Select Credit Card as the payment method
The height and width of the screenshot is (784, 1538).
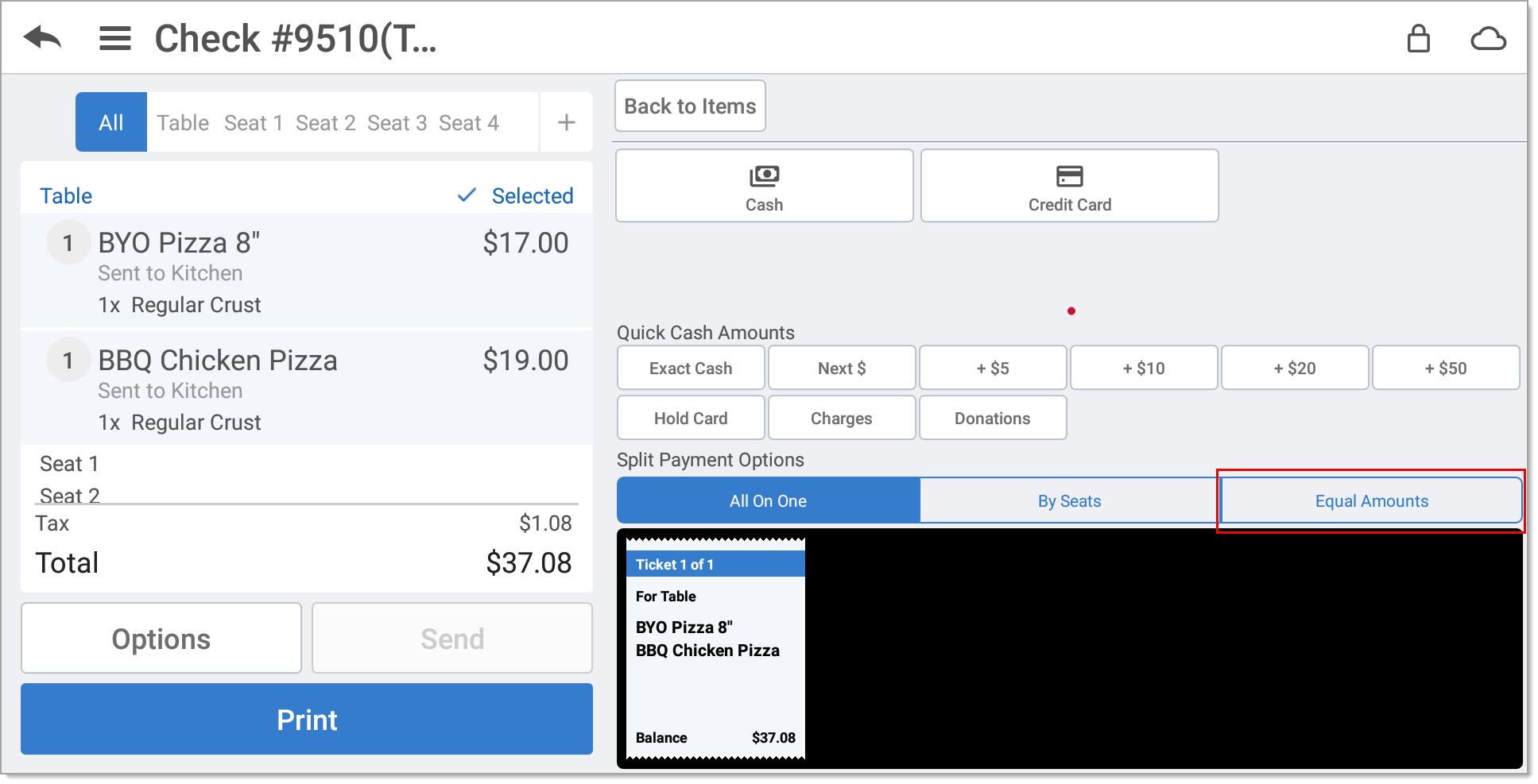1069,185
